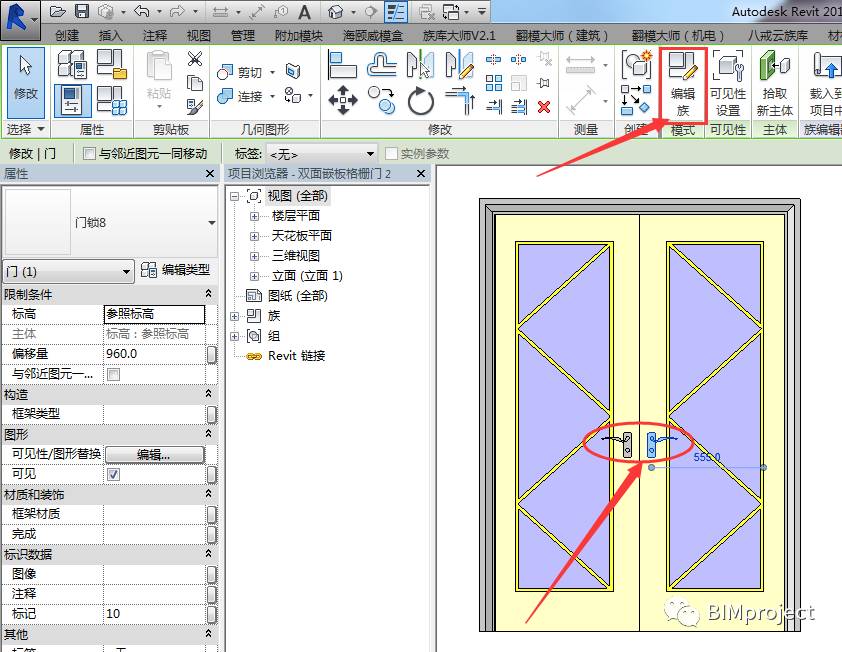Screen dimensions: 842x652
Task: Open the Revit application menu button
Action: [20, 20]
